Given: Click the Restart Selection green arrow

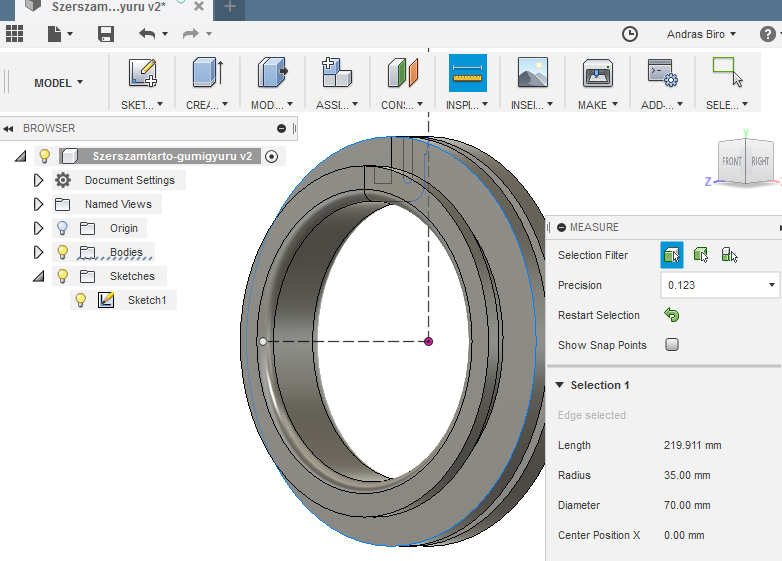Looking at the screenshot, I should [x=672, y=315].
